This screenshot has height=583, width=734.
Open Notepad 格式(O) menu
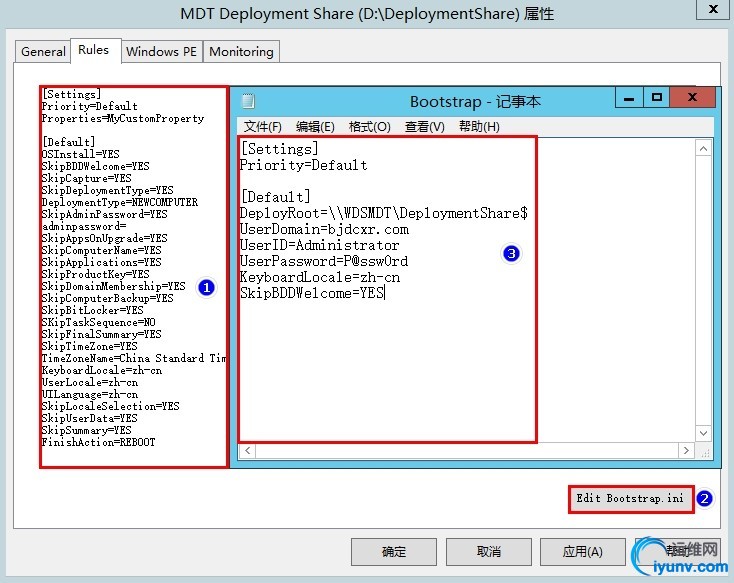coord(369,126)
